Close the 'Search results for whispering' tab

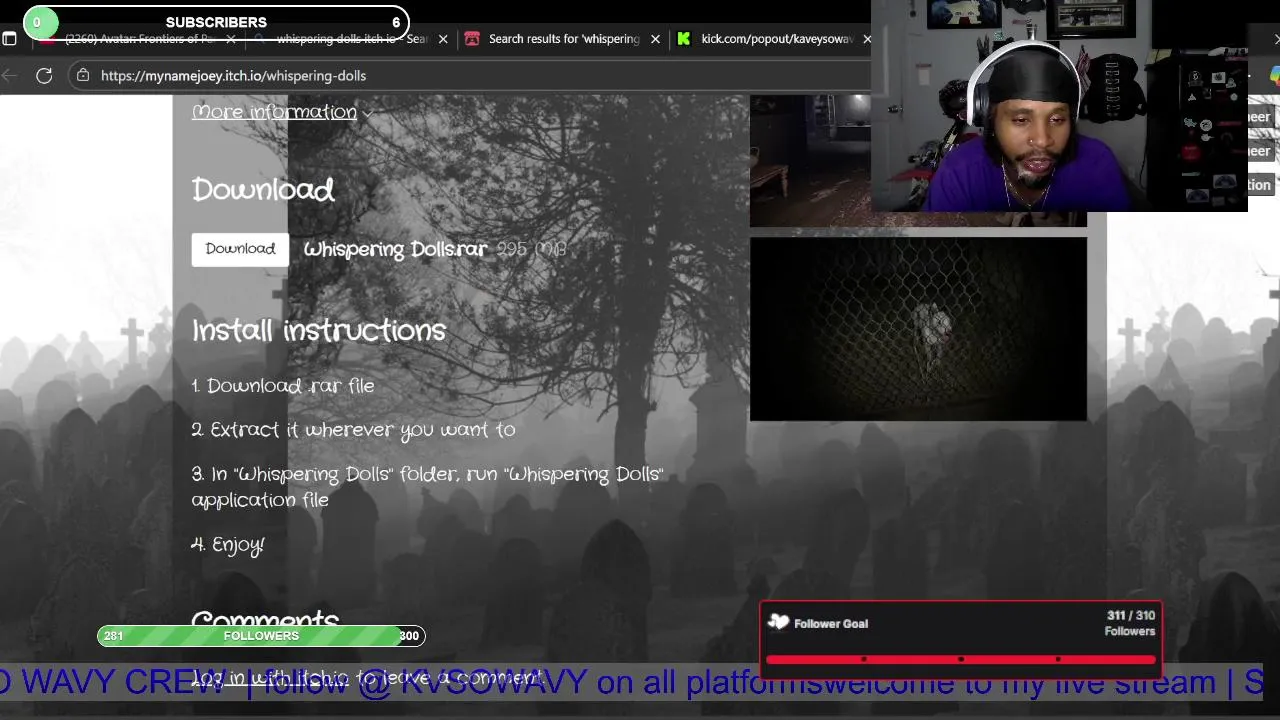pyautogui.click(x=655, y=39)
